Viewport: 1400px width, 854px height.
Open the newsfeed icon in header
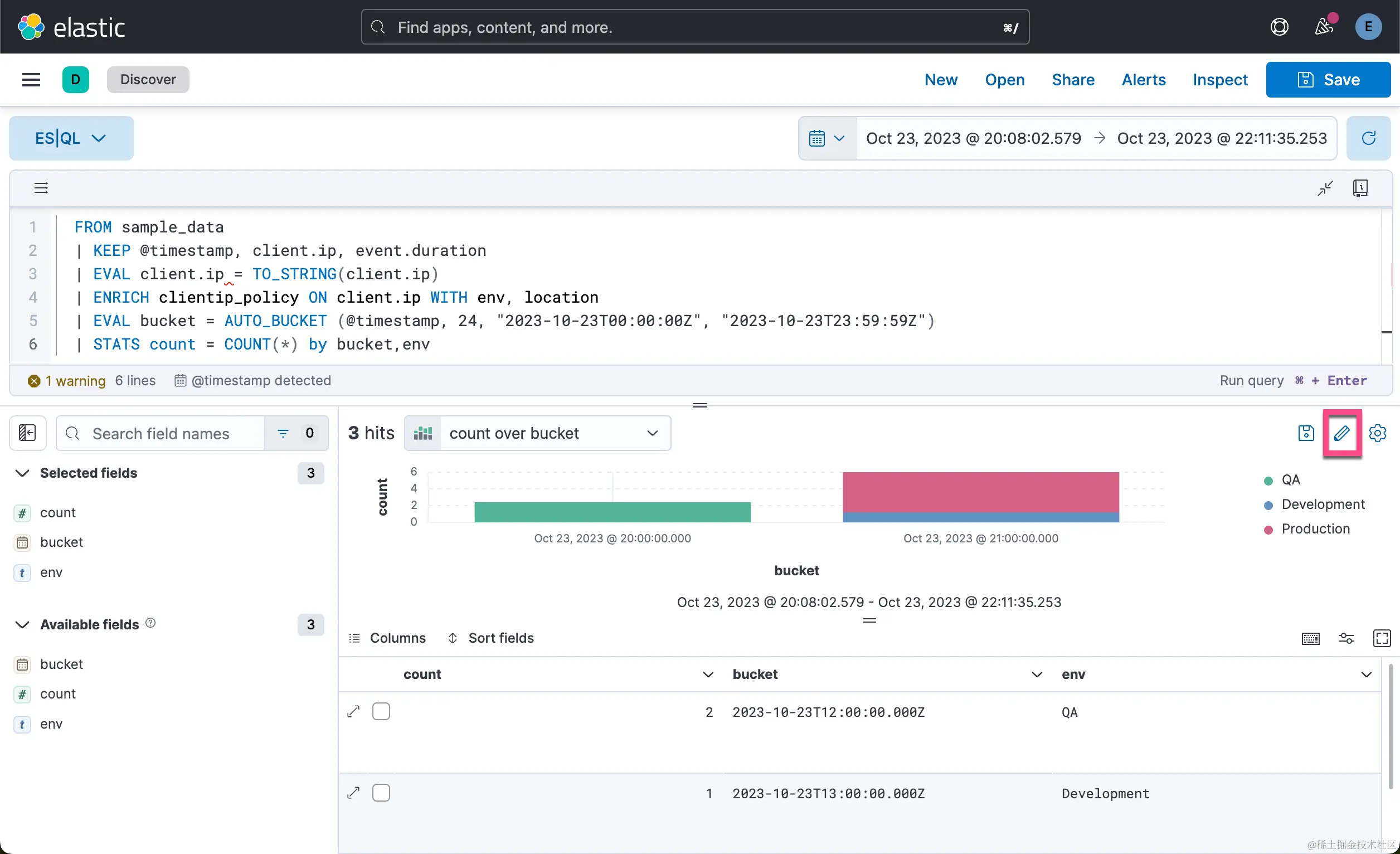pyautogui.click(x=1324, y=27)
